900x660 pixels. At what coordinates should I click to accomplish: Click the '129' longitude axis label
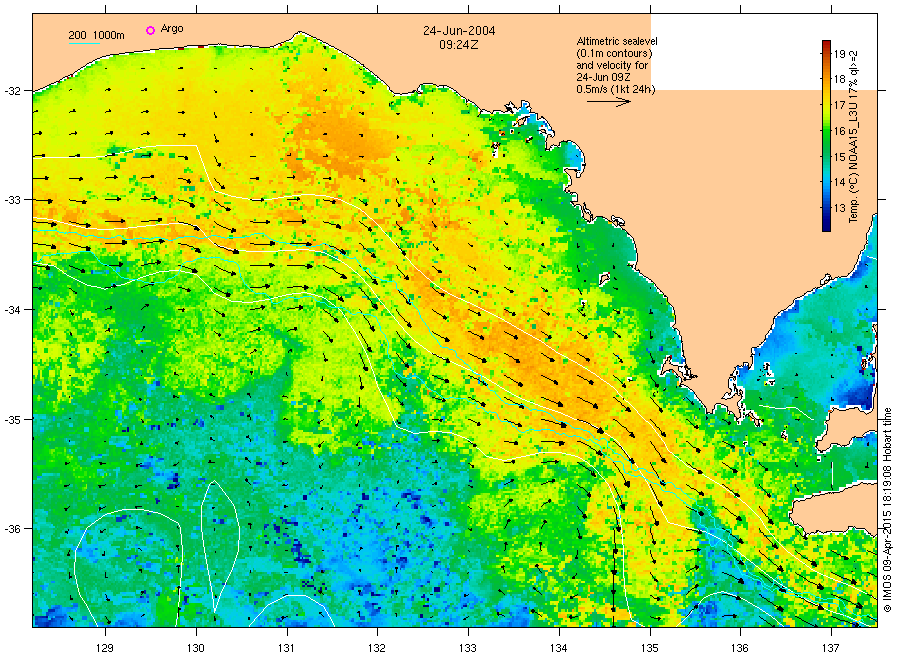104,648
